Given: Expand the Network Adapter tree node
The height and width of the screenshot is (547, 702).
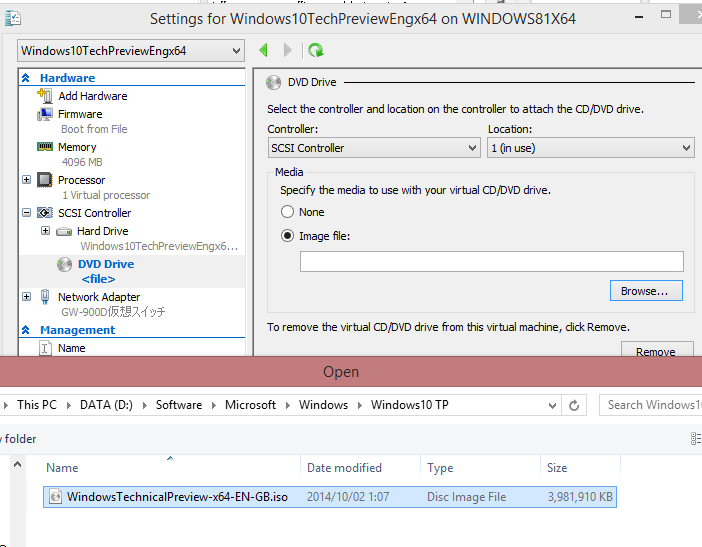Looking at the screenshot, I should pyautogui.click(x=26, y=297).
